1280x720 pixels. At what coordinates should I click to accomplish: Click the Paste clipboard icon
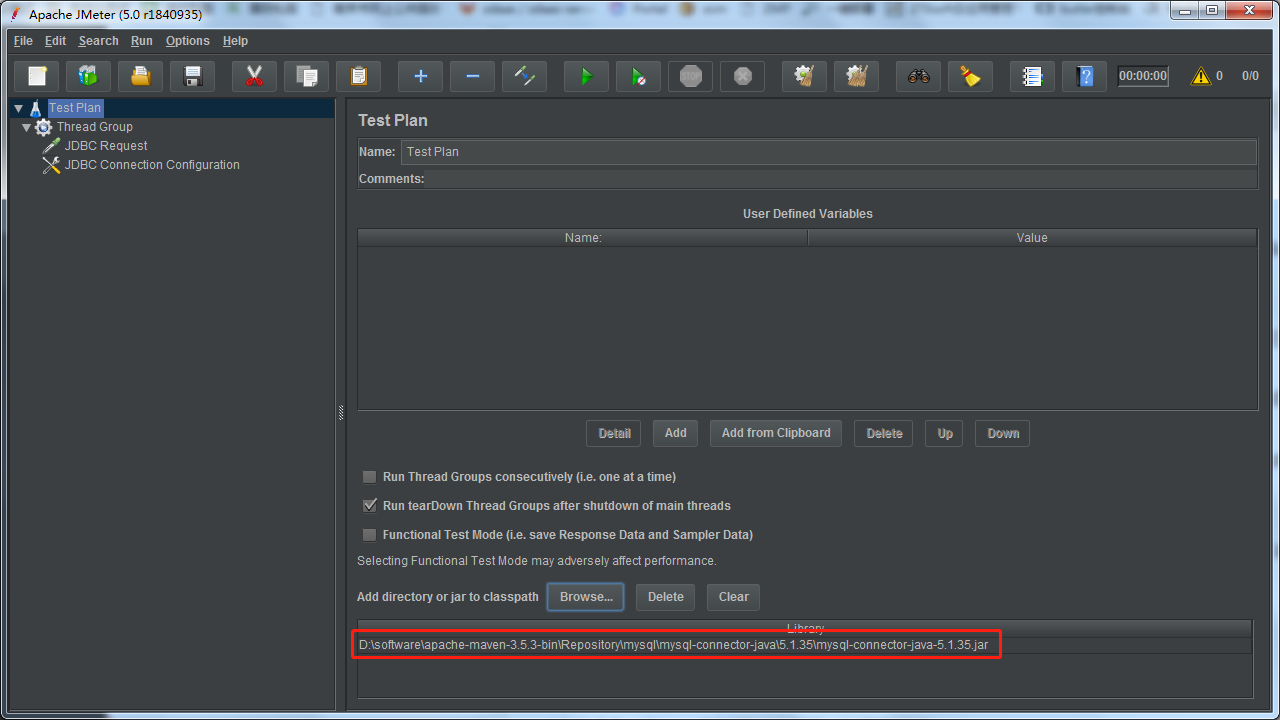358,76
